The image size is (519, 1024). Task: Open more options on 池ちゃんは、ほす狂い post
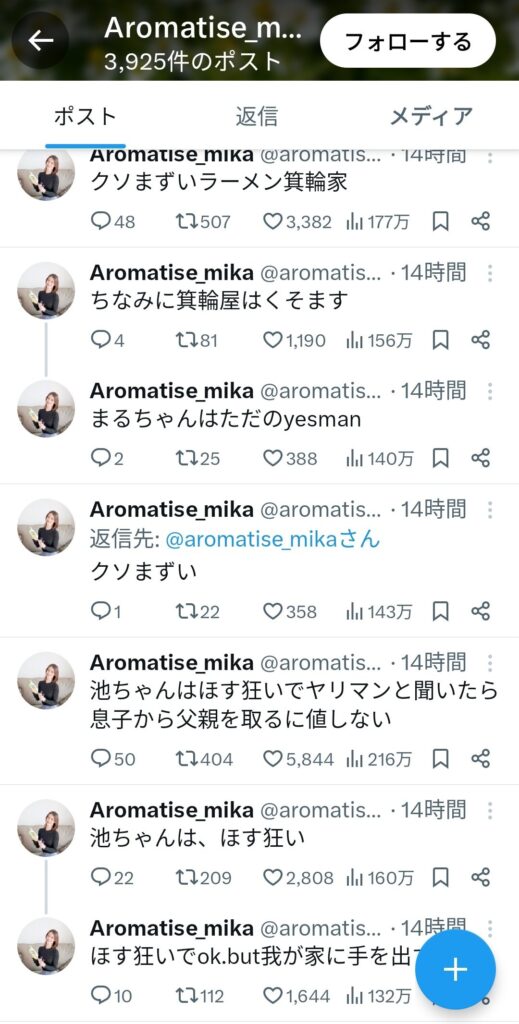(x=490, y=810)
